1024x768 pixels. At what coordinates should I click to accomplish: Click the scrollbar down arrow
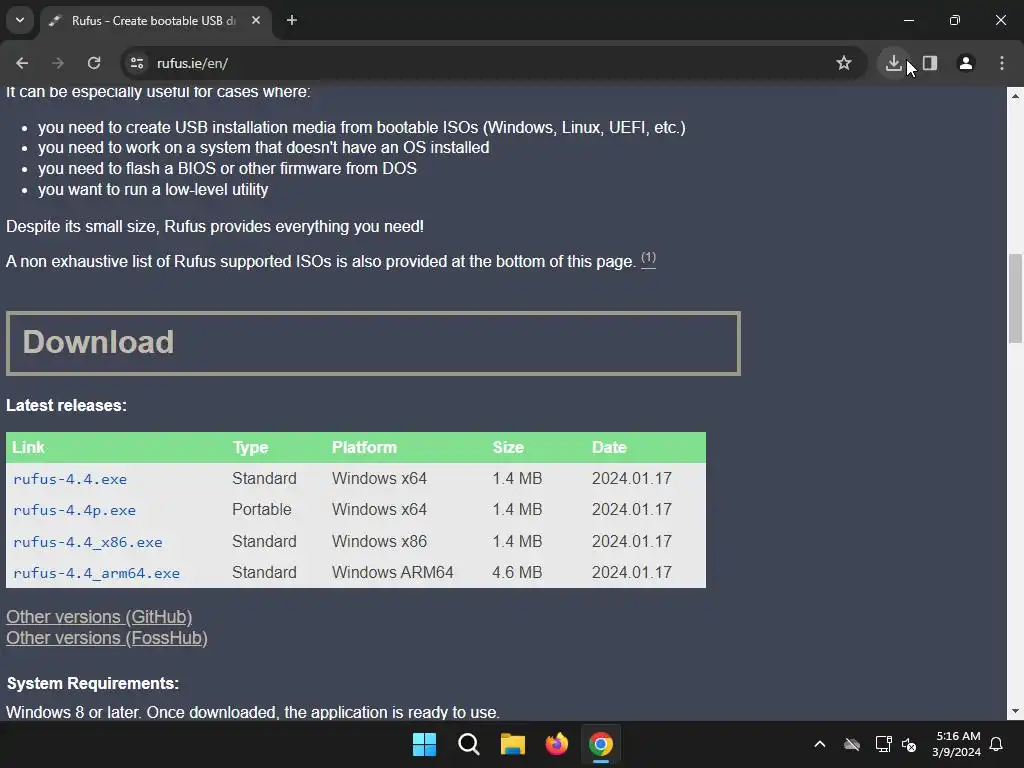(1015, 711)
